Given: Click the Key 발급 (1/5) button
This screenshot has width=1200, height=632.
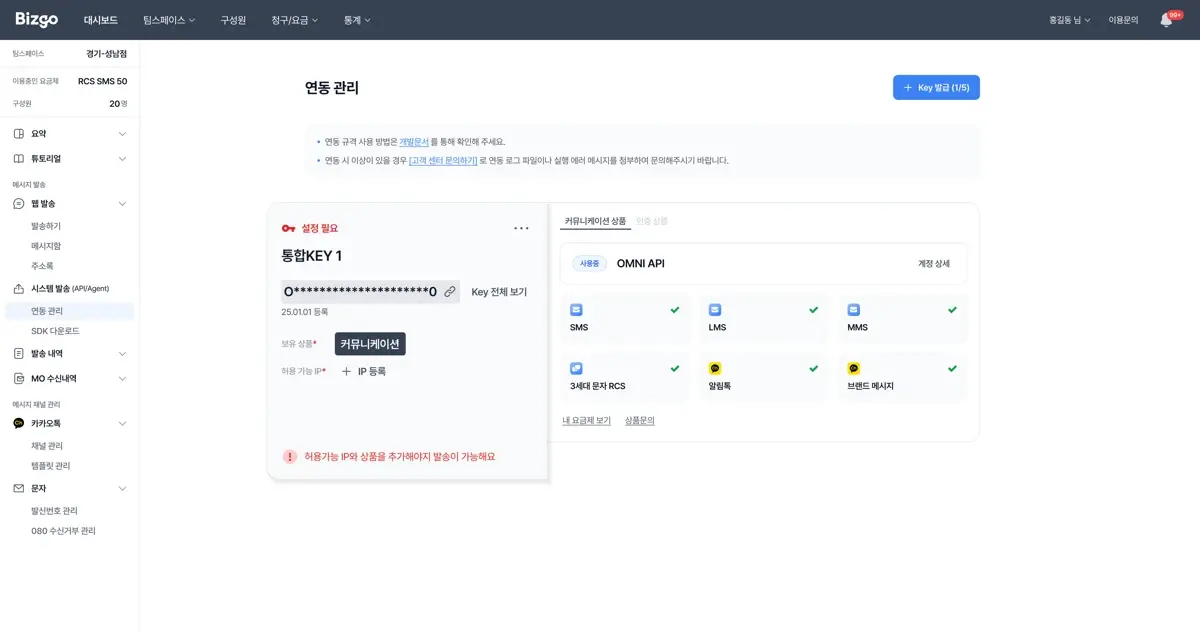Looking at the screenshot, I should [936, 87].
